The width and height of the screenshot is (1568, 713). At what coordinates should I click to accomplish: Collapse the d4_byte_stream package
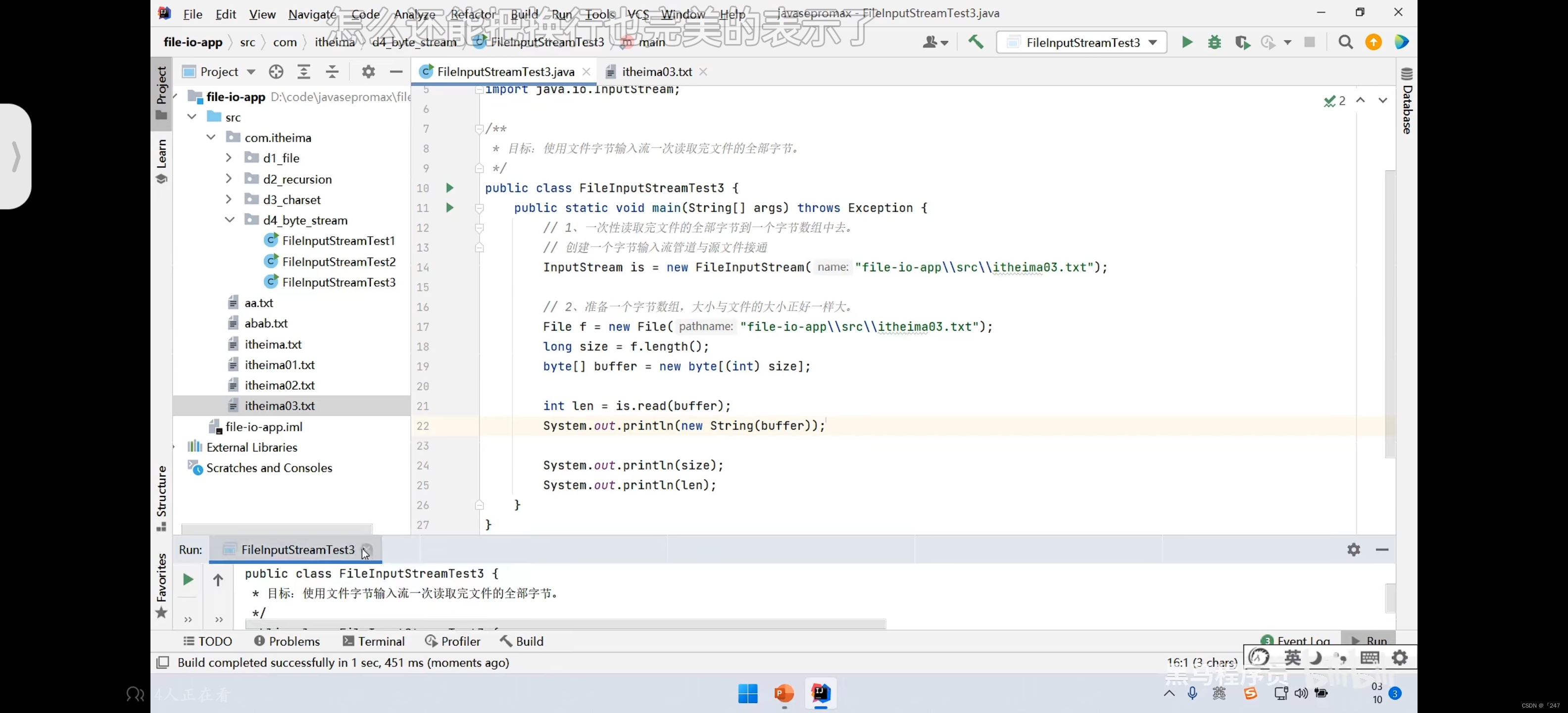pyautogui.click(x=230, y=220)
